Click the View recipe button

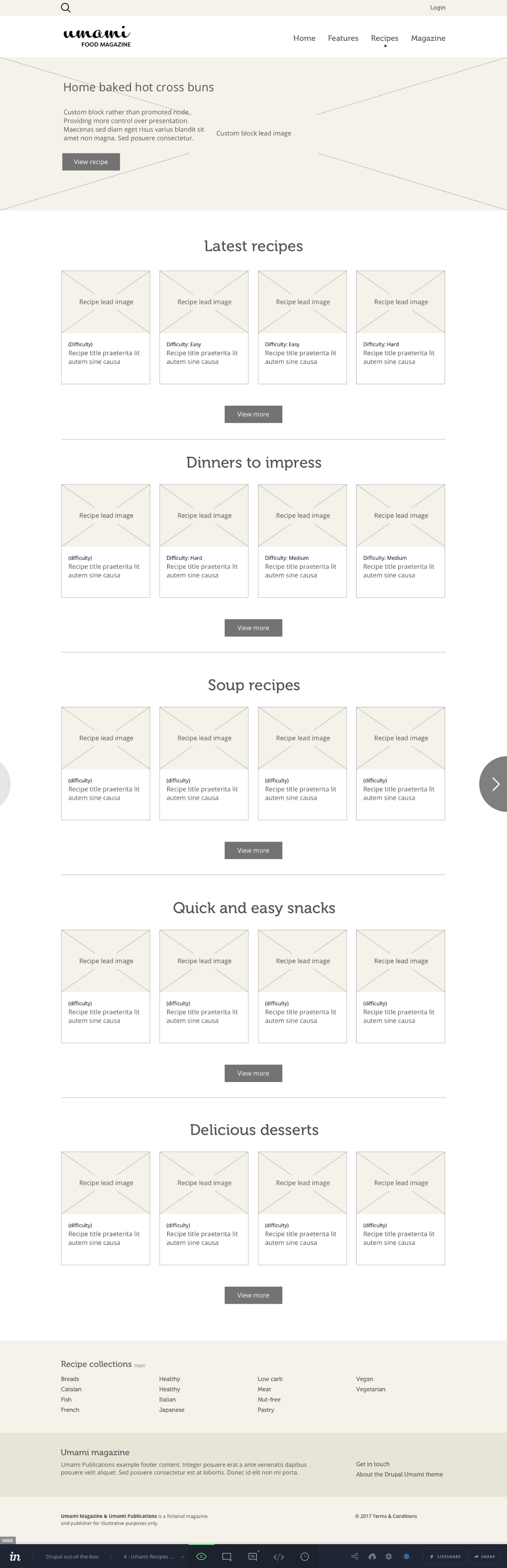[91, 161]
